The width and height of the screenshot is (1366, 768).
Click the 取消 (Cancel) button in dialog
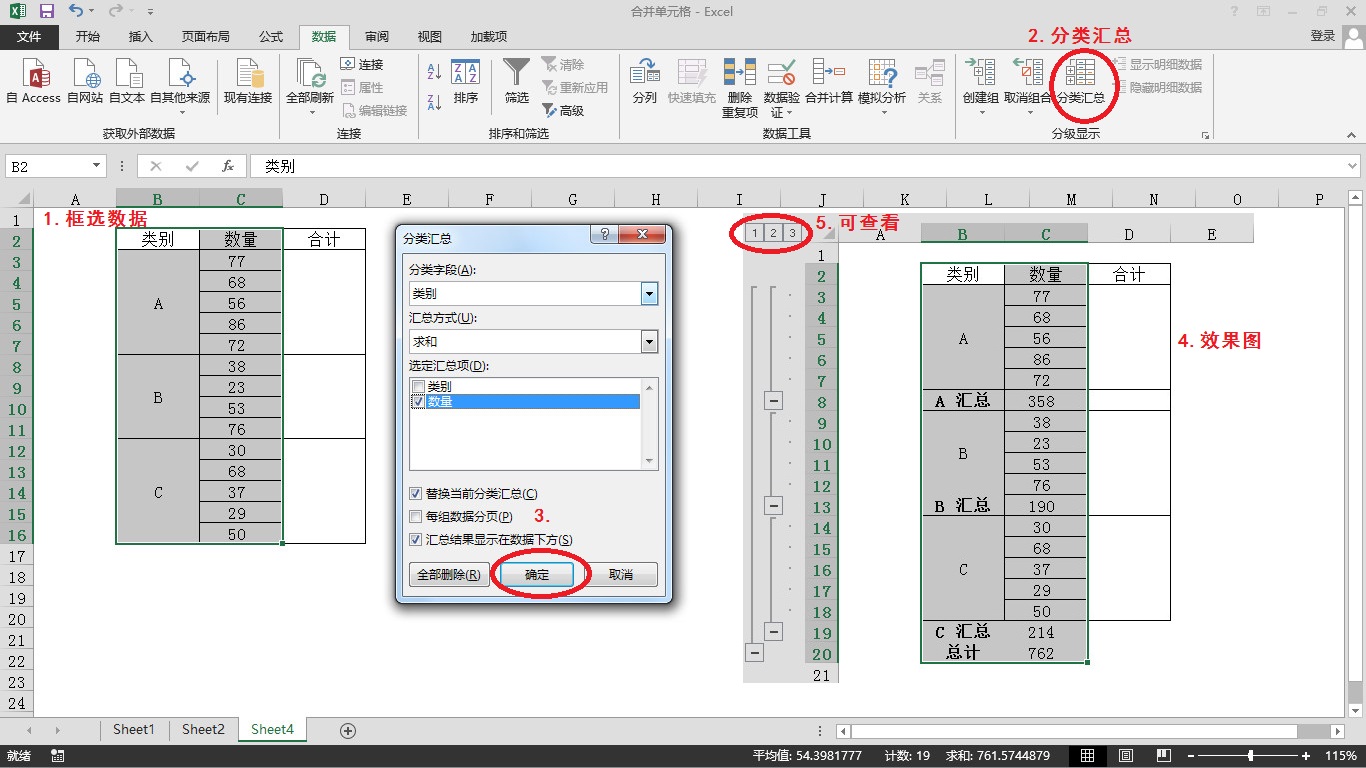coord(621,575)
